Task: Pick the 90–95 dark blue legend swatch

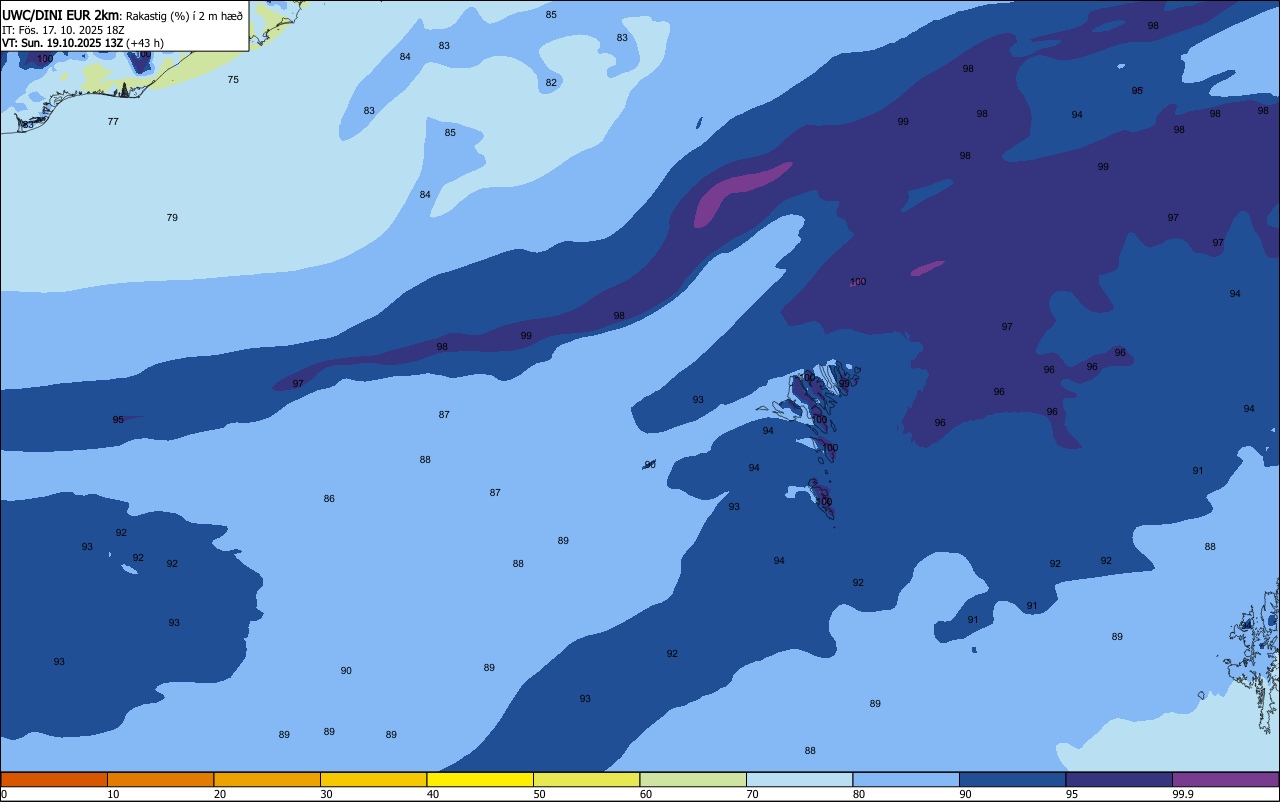Action: (x=1012, y=779)
